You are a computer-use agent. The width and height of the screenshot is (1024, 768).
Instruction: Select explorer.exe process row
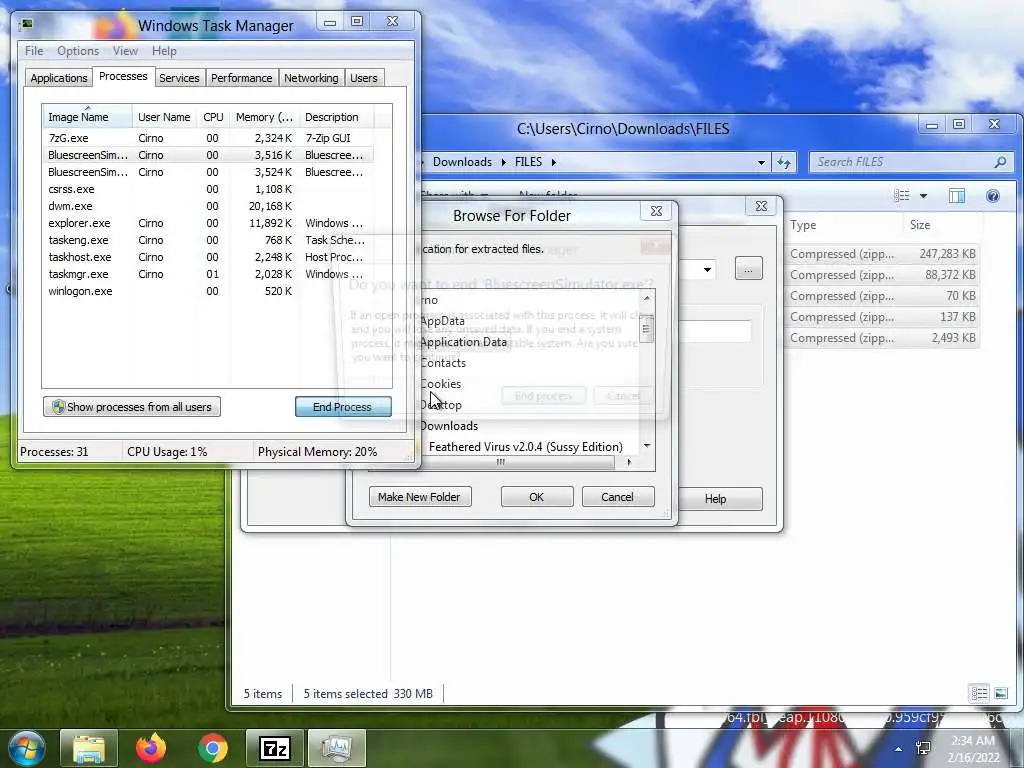click(209, 223)
